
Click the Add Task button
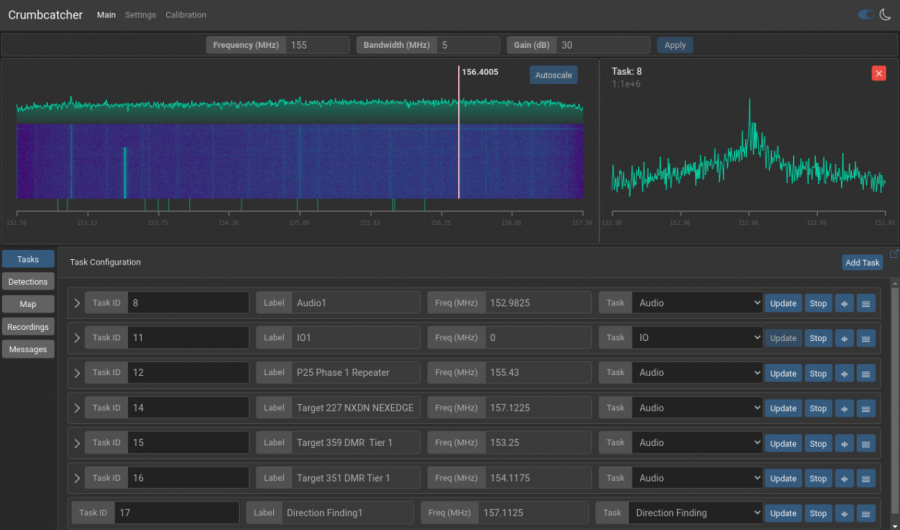pyautogui.click(x=862, y=263)
